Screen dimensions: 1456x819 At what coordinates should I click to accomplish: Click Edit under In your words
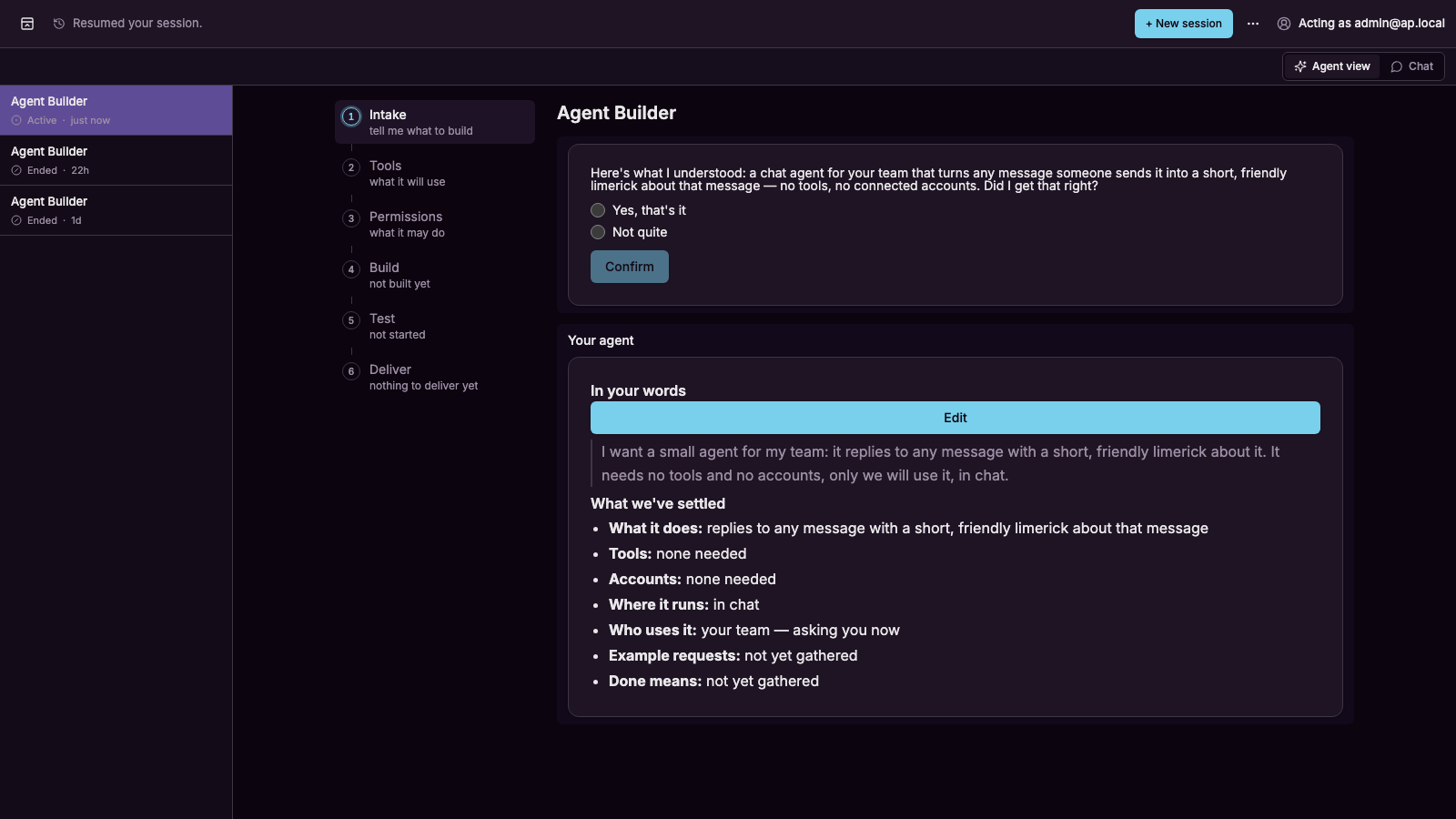(x=955, y=418)
